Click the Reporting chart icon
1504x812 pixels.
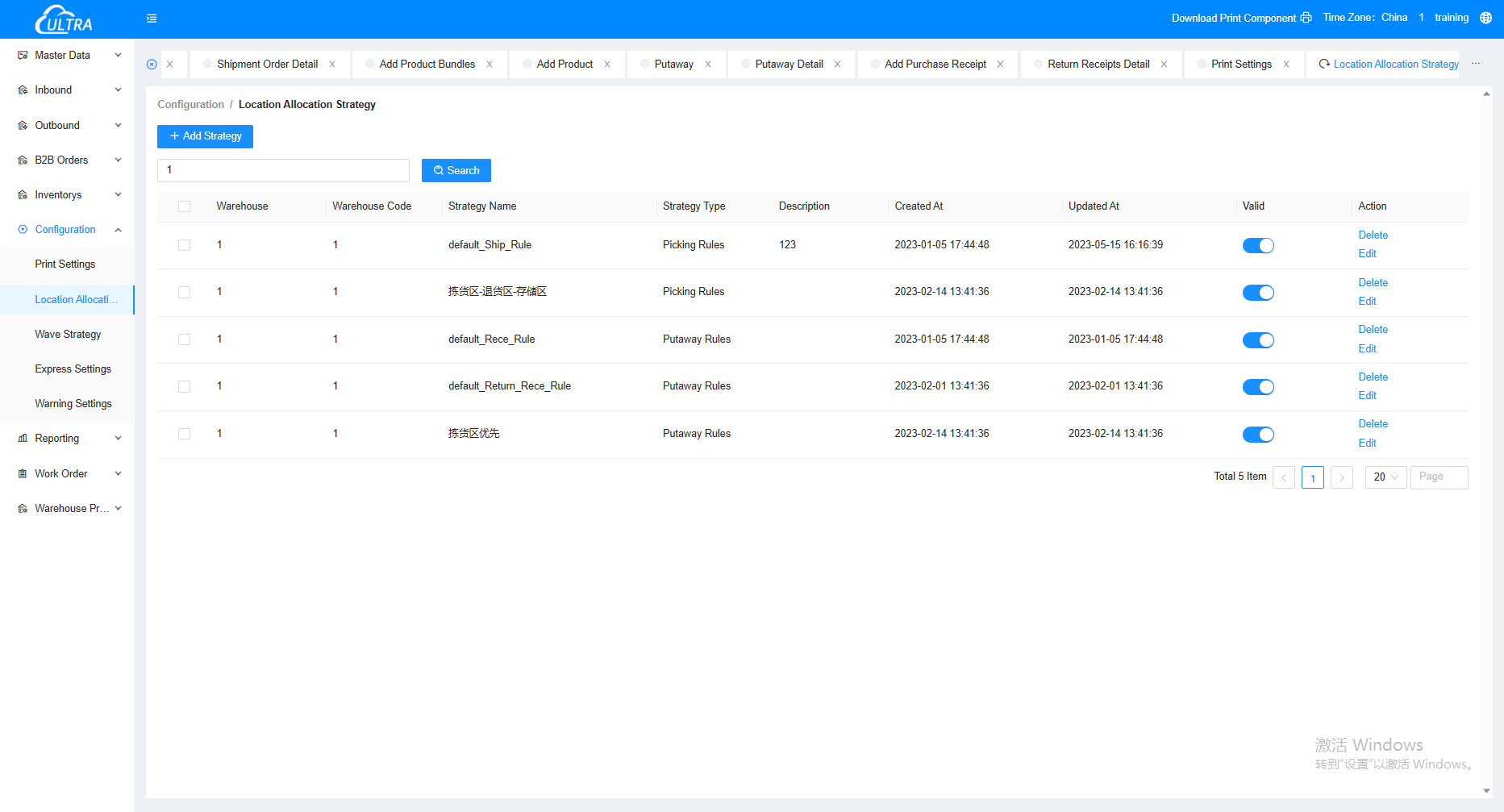point(23,439)
